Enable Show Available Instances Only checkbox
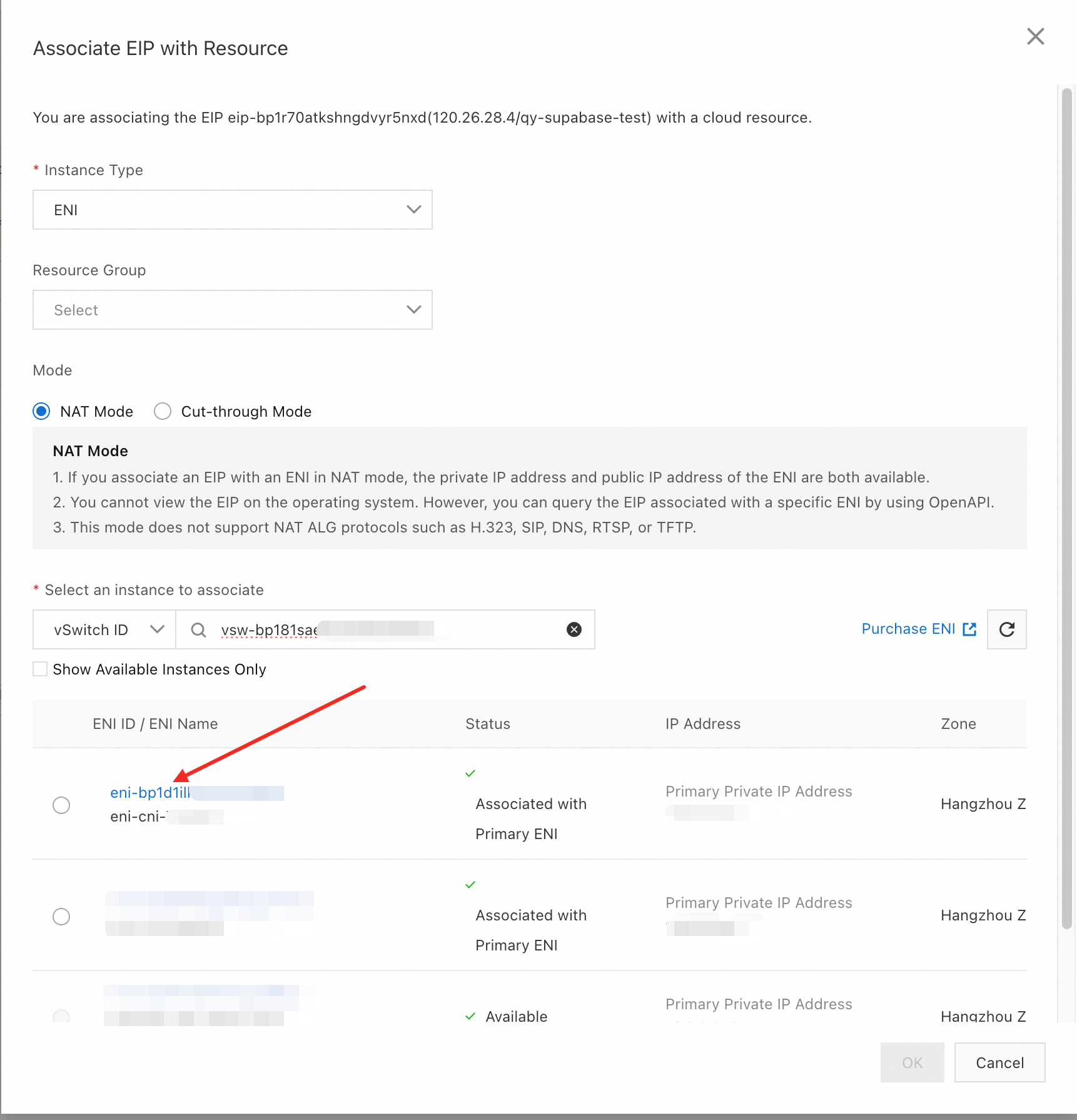The height and width of the screenshot is (1120, 1077). click(40, 669)
